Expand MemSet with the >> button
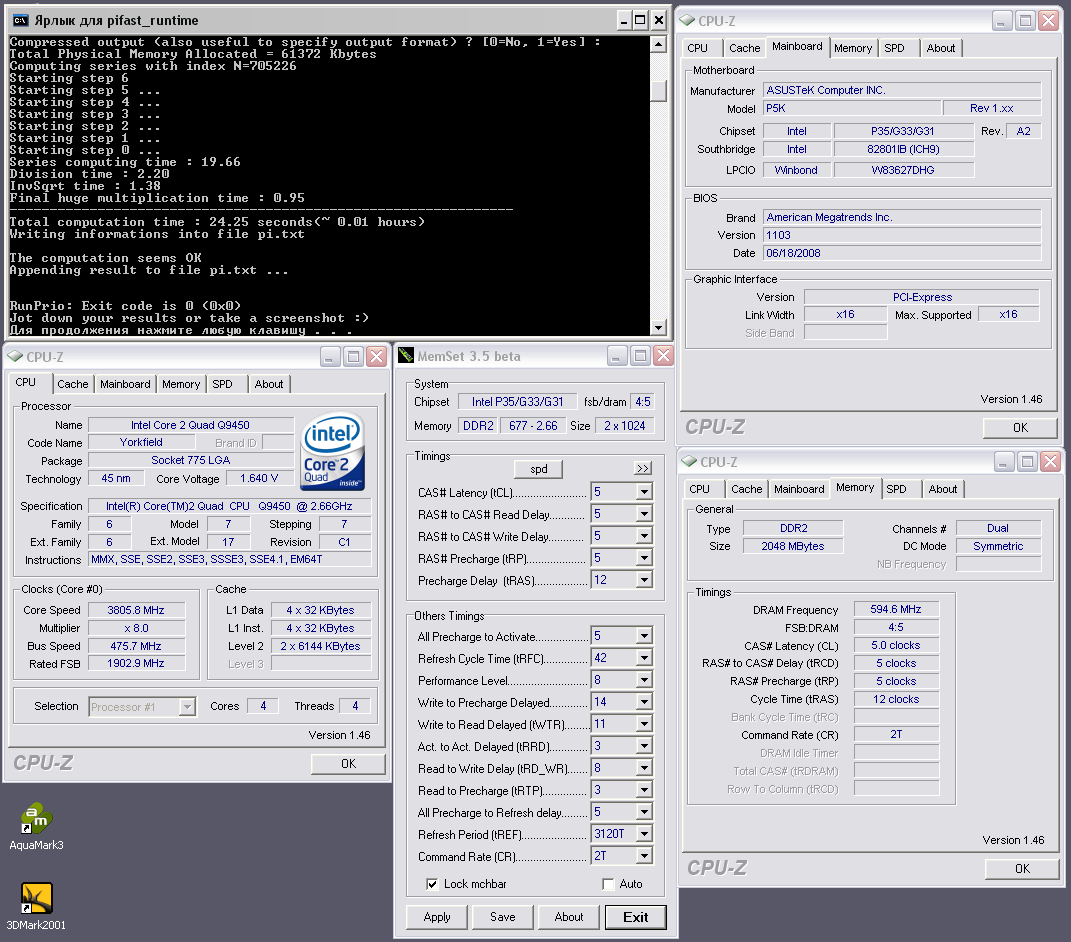Viewport: 1071px width, 942px height. (643, 469)
